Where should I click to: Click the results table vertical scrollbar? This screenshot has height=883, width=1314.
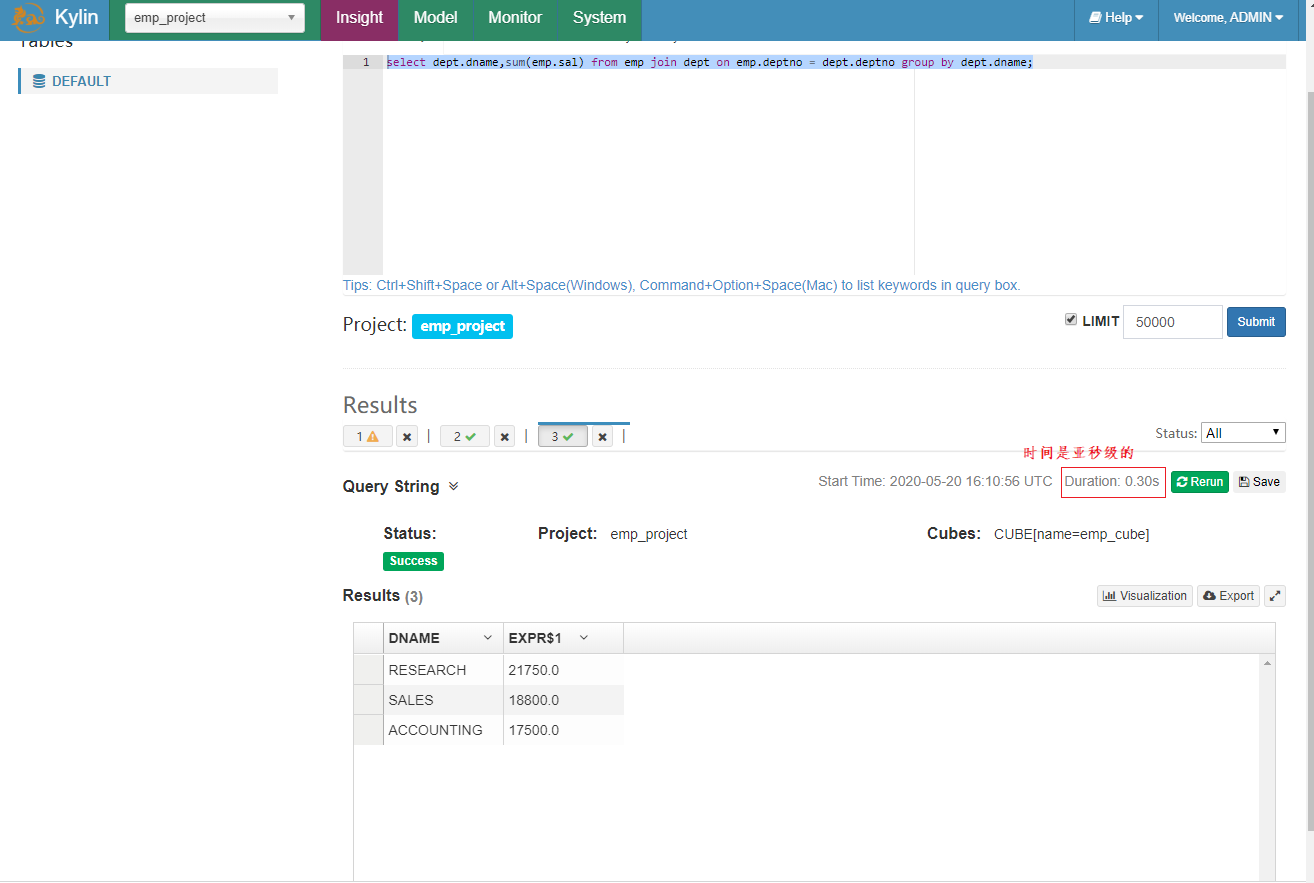point(1268,768)
